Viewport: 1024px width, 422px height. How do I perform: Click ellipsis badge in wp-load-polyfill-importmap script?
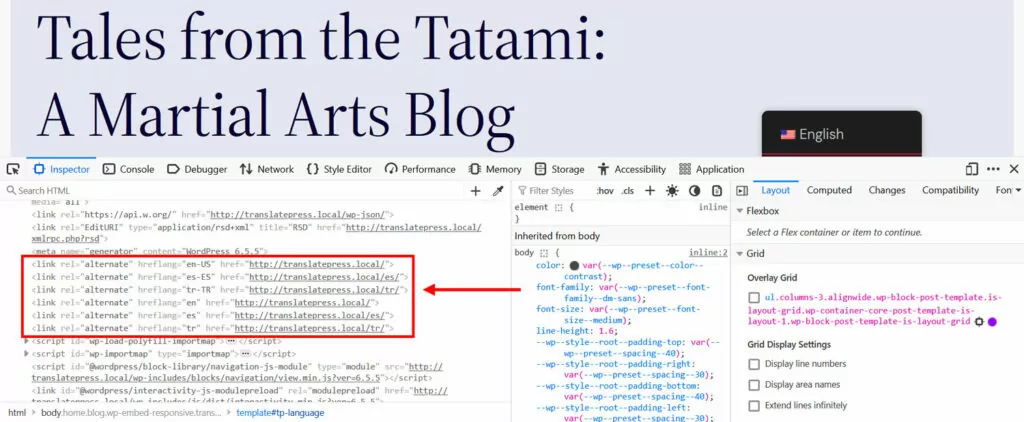tap(231, 341)
